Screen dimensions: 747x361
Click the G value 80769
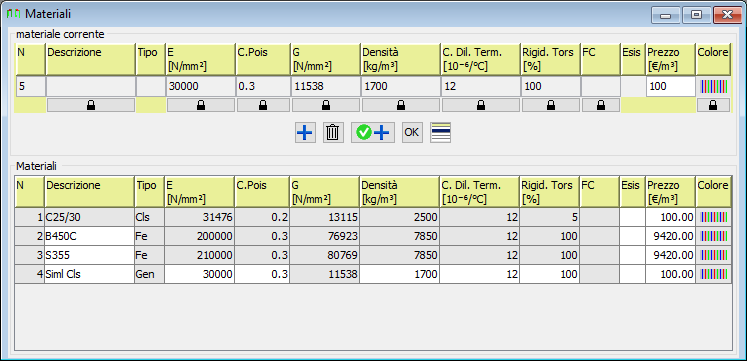tap(324, 255)
